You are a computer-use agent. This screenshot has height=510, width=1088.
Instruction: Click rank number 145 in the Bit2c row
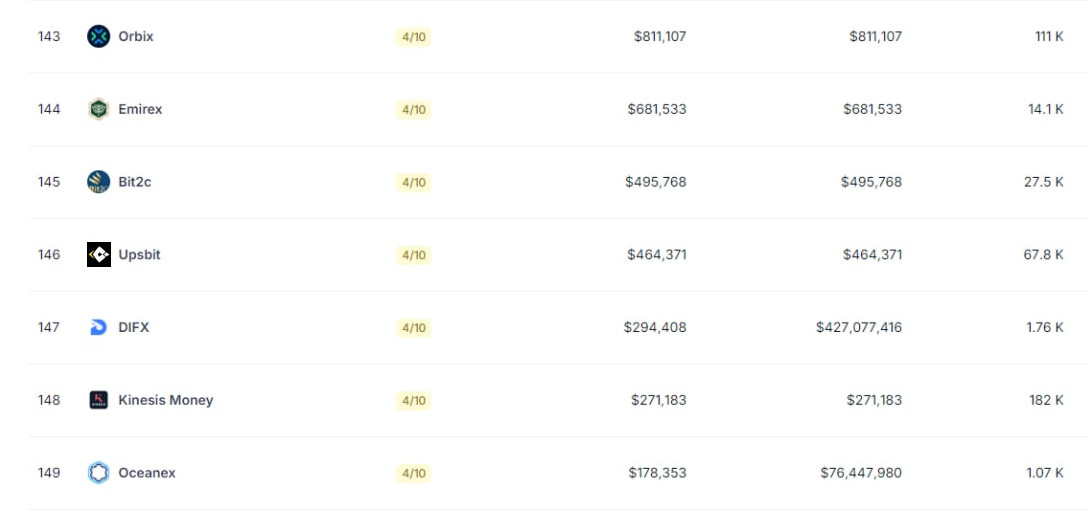(49, 182)
